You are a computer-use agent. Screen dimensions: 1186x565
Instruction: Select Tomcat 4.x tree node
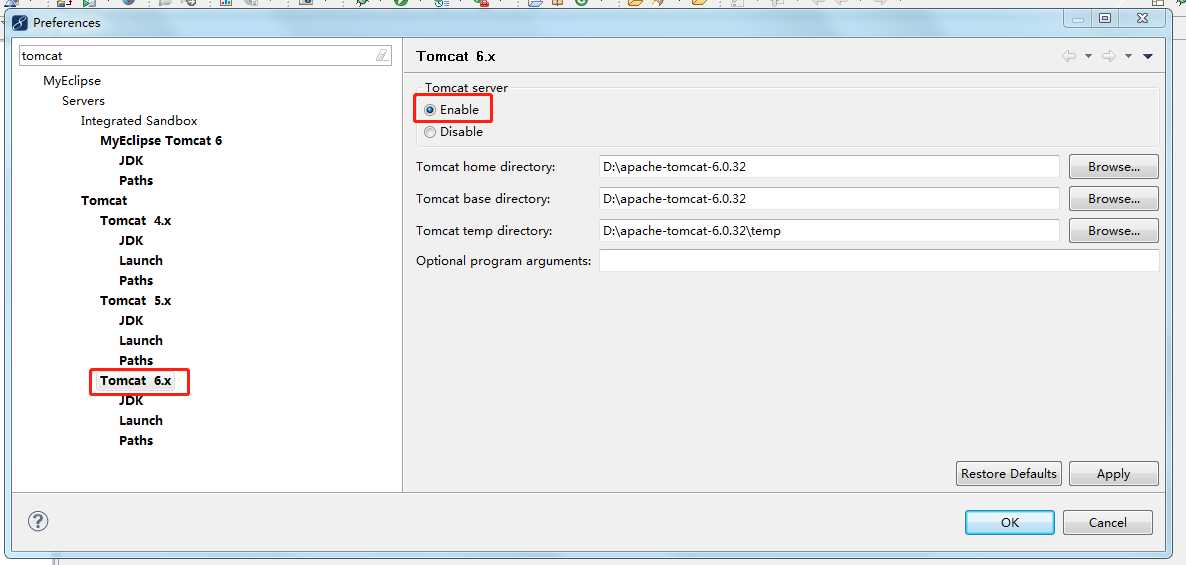(x=135, y=221)
